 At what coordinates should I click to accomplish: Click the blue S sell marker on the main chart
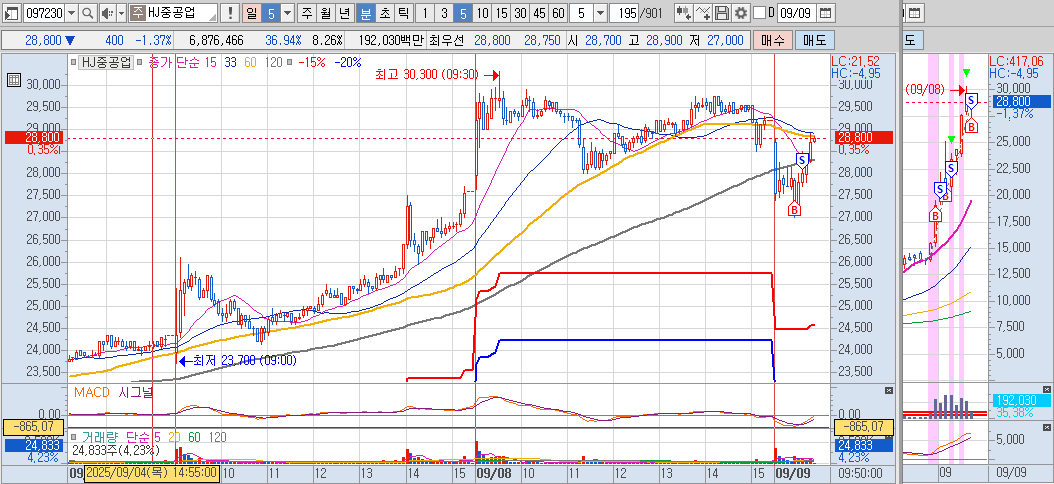(801, 159)
